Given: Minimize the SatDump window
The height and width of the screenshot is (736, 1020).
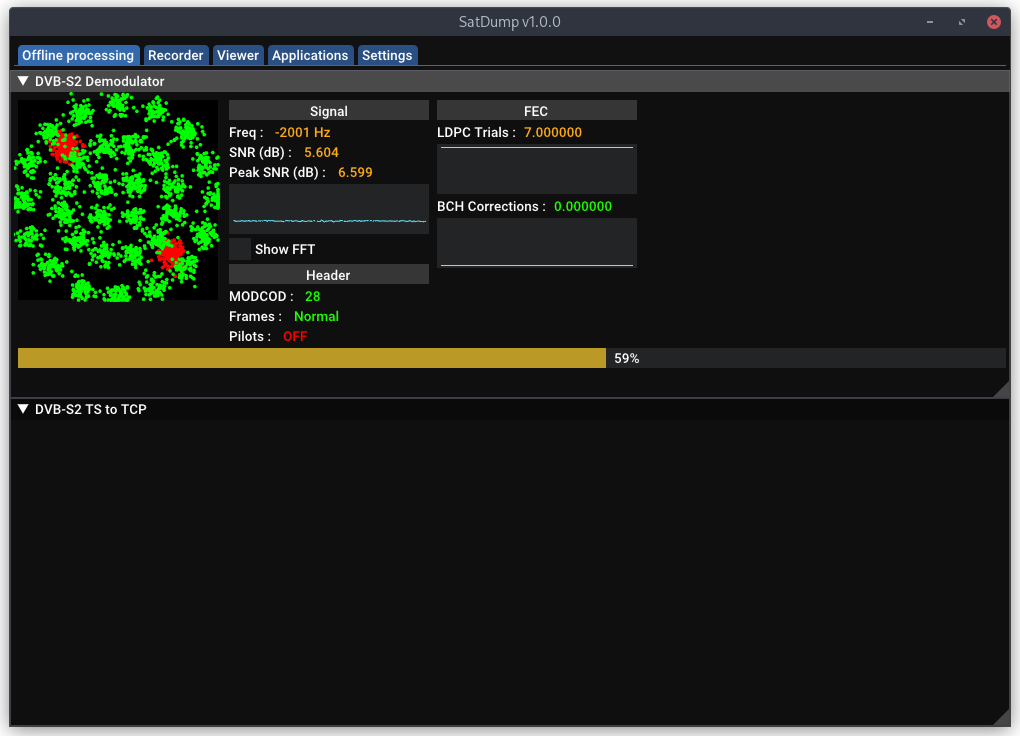Looking at the screenshot, I should point(930,22).
